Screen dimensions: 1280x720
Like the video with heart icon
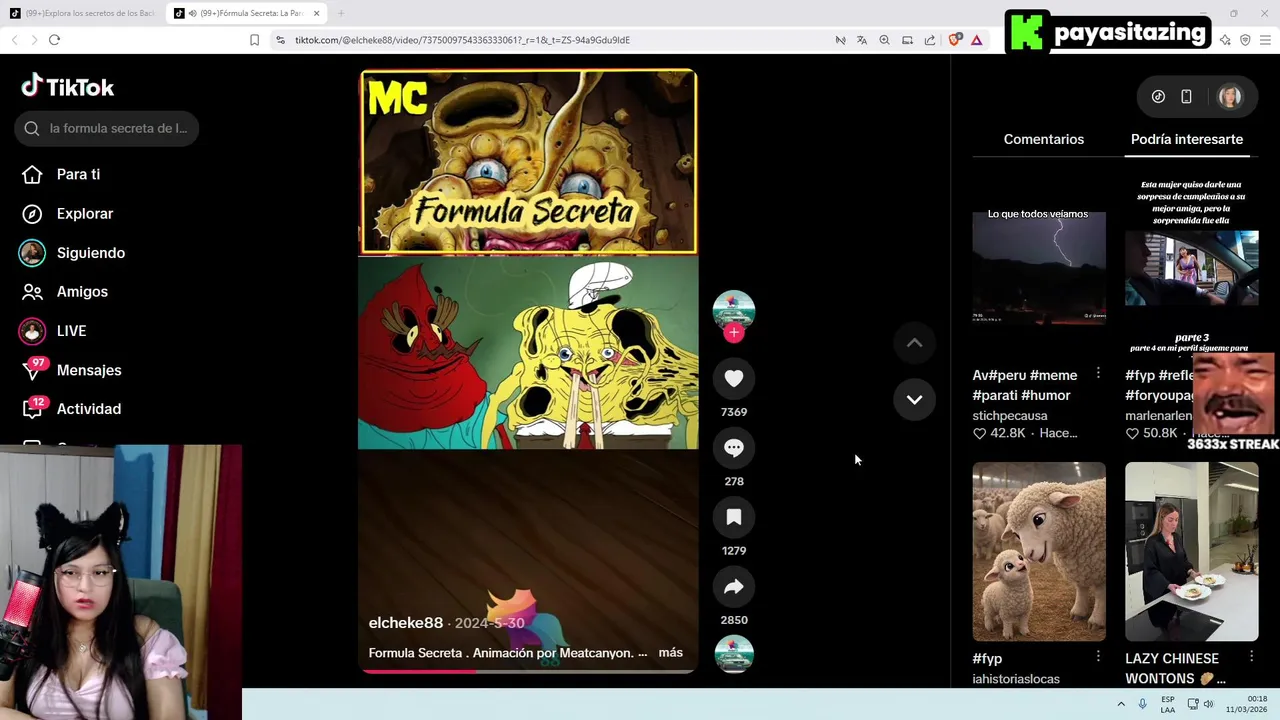point(734,378)
